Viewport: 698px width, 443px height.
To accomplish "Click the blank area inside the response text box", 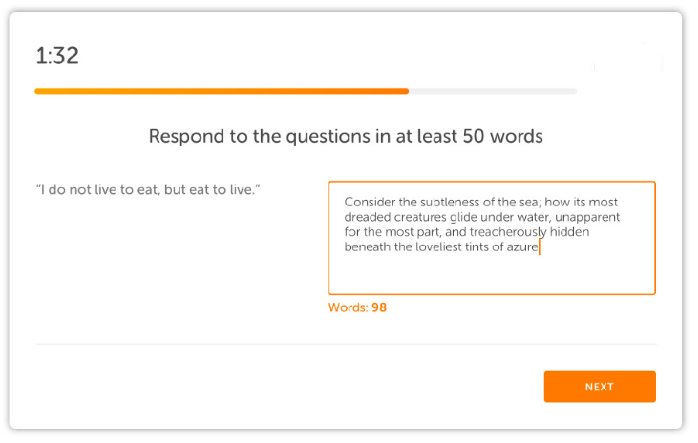I will click(x=491, y=274).
